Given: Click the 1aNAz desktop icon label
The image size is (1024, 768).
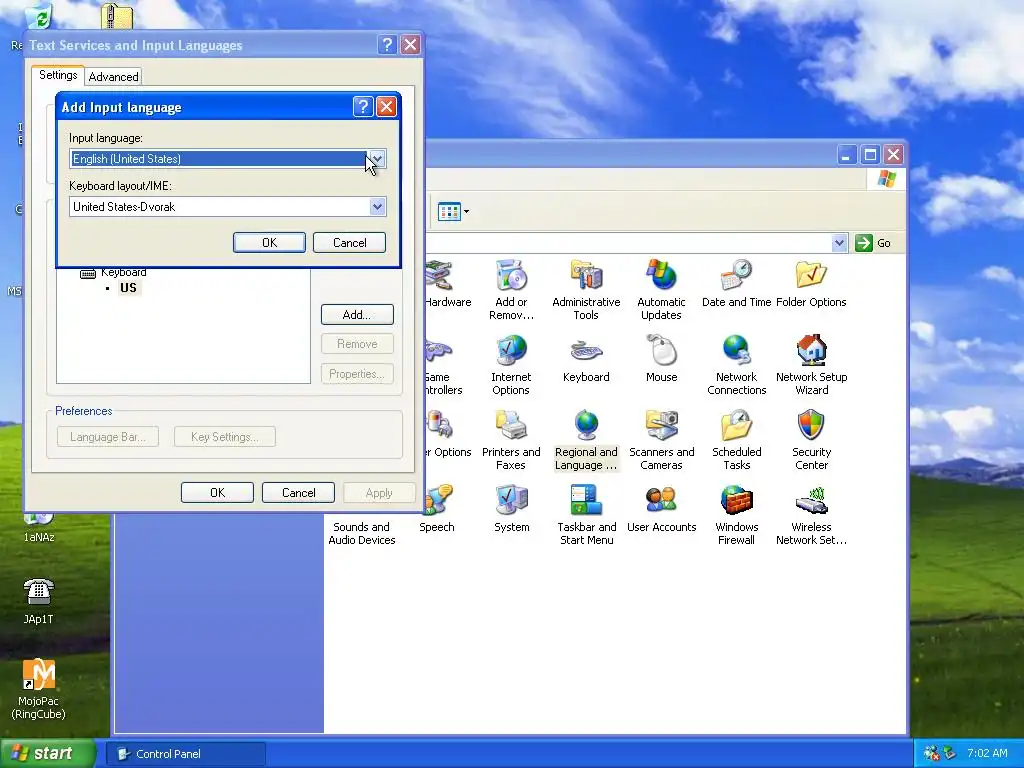Looking at the screenshot, I should click(x=39, y=537).
